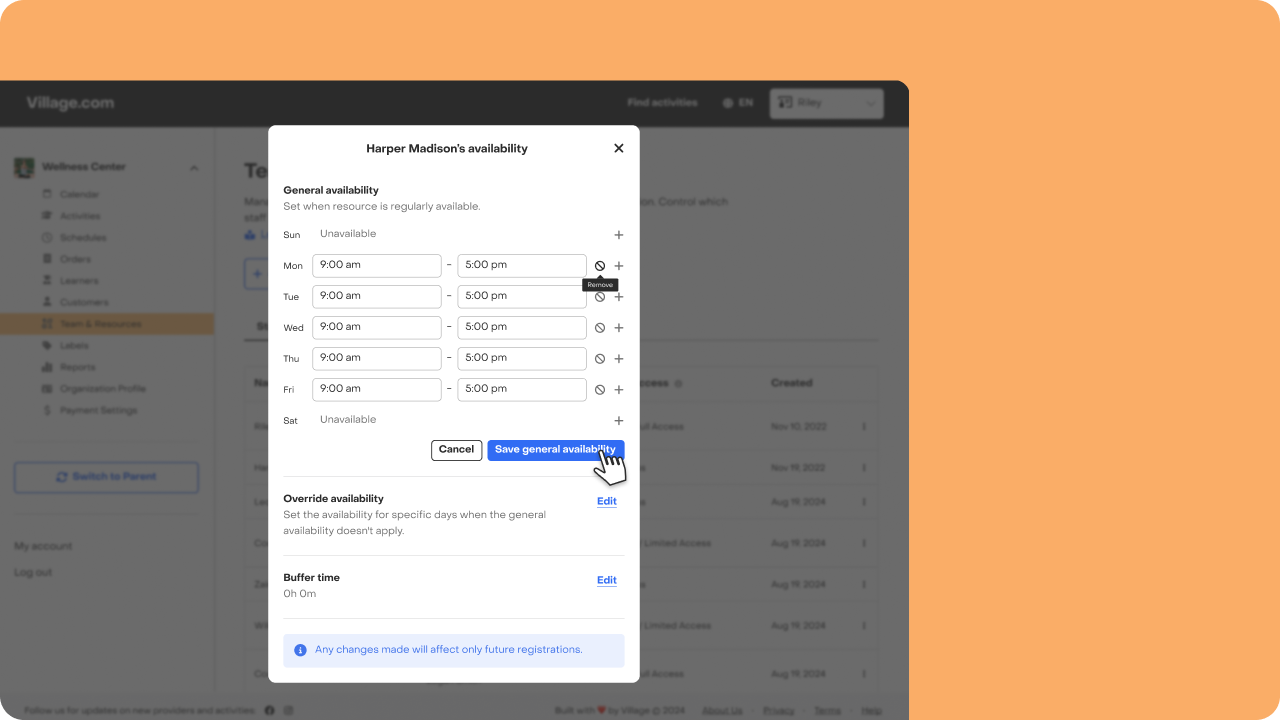Open Tuesday start time field
1280x720 pixels.
(377, 296)
